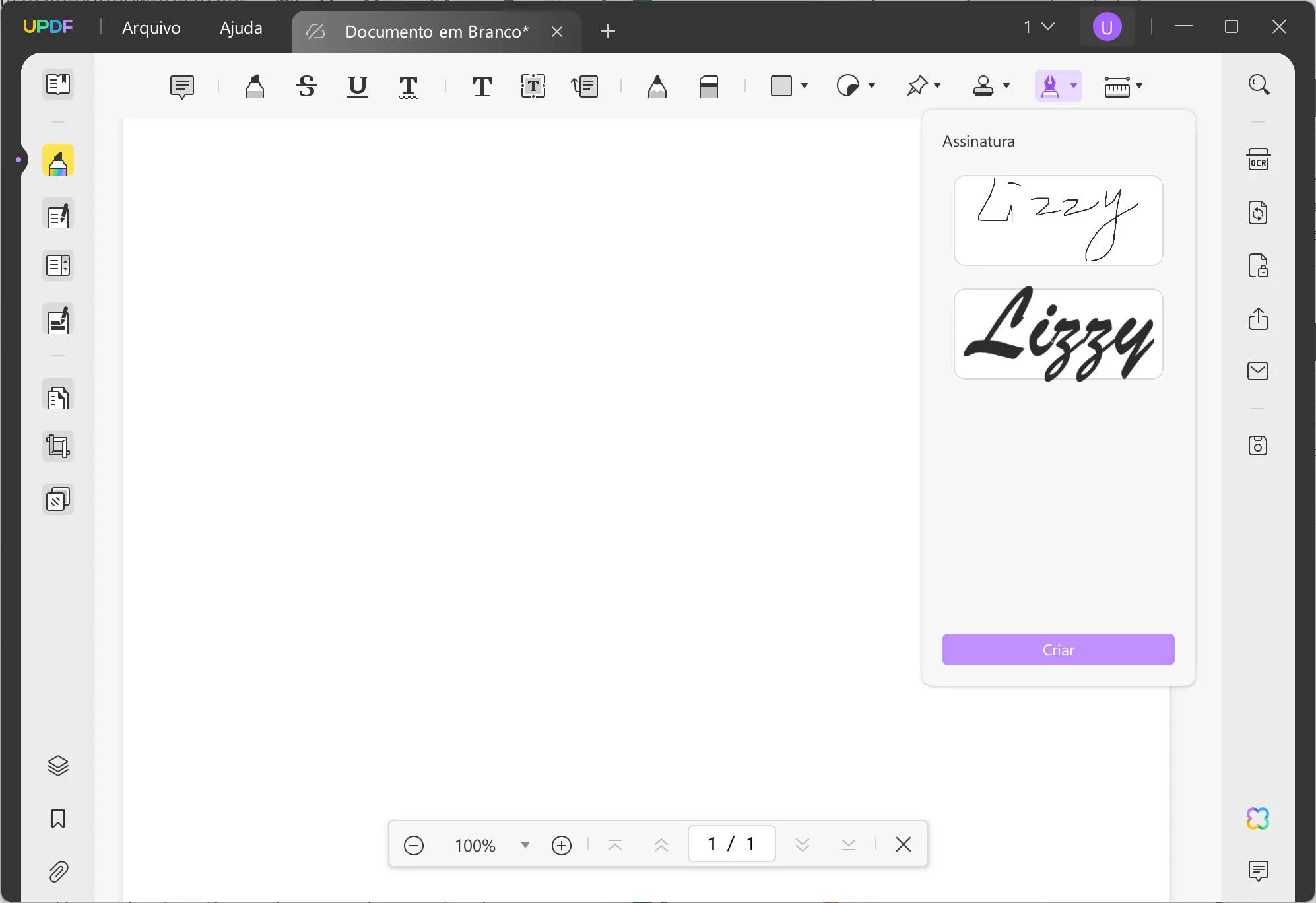The width and height of the screenshot is (1316, 903).
Task: Select the Pencil drawing tool
Action: [x=657, y=86]
